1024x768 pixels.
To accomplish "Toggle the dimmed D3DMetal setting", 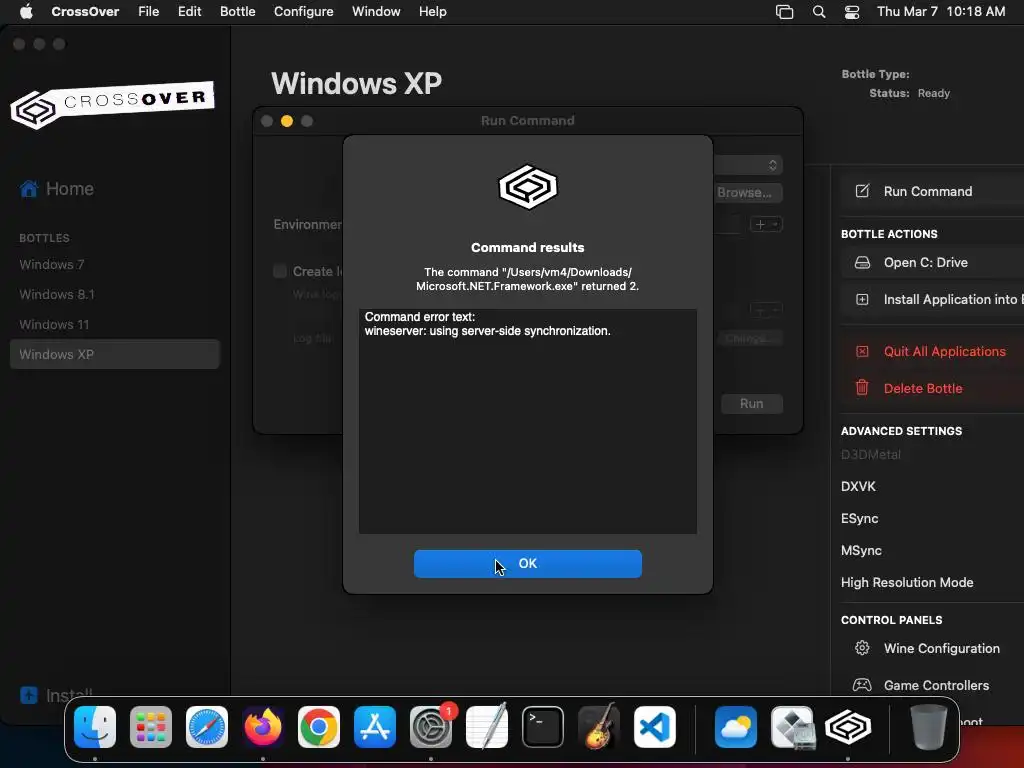I will (x=871, y=455).
